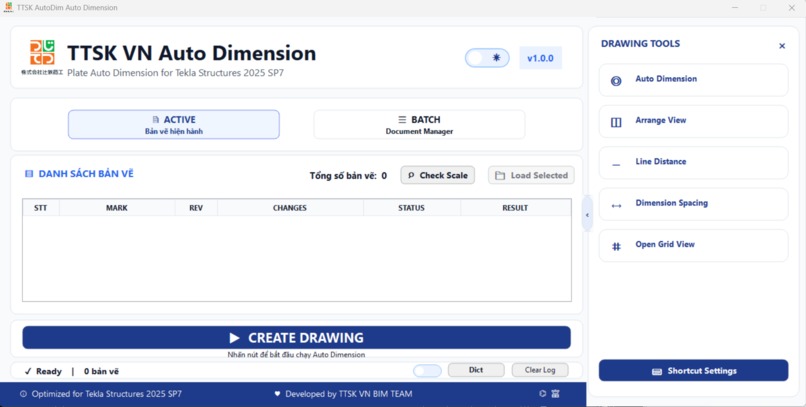Start CREATE DRAWING
Image resolution: width=806 pixels, height=407 pixels.
[297, 338]
